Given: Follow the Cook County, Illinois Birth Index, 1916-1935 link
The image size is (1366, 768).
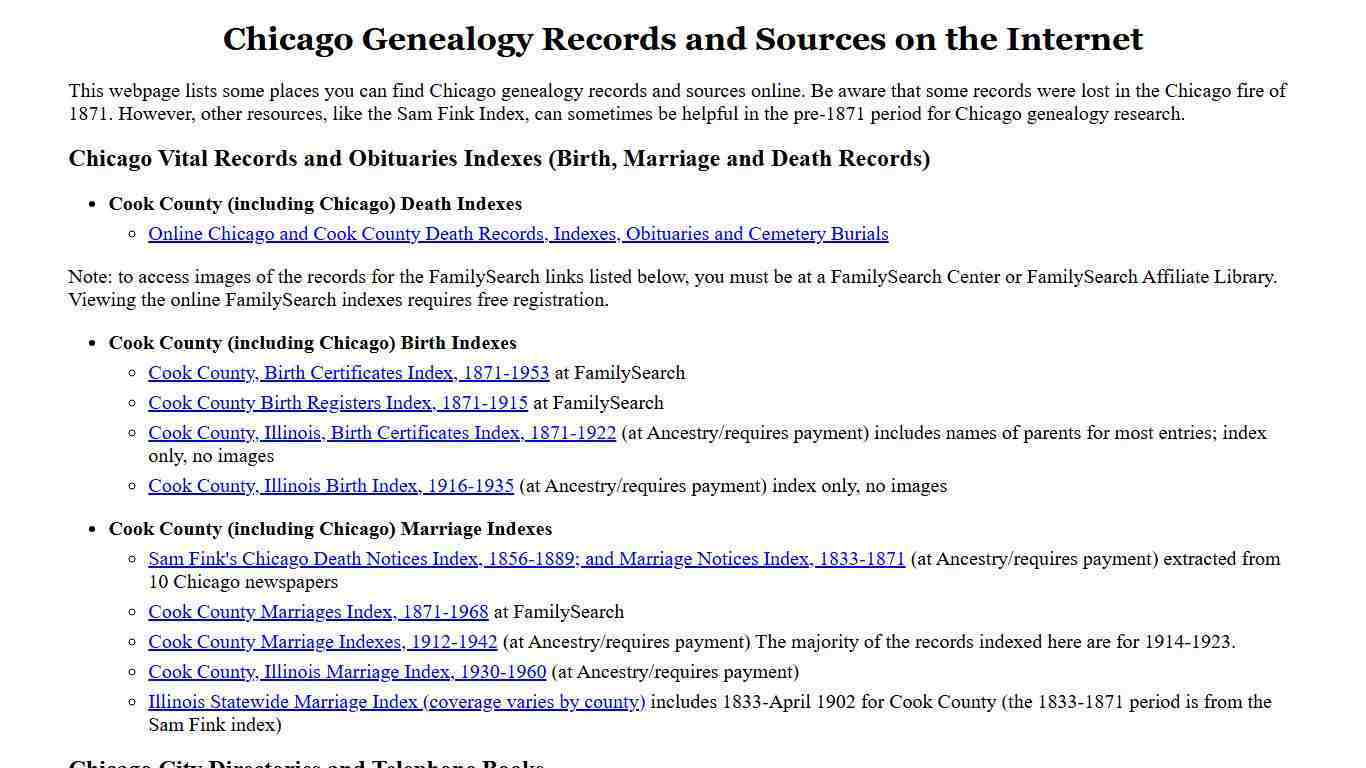Looking at the screenshot, I should click(x=330, y=486).
